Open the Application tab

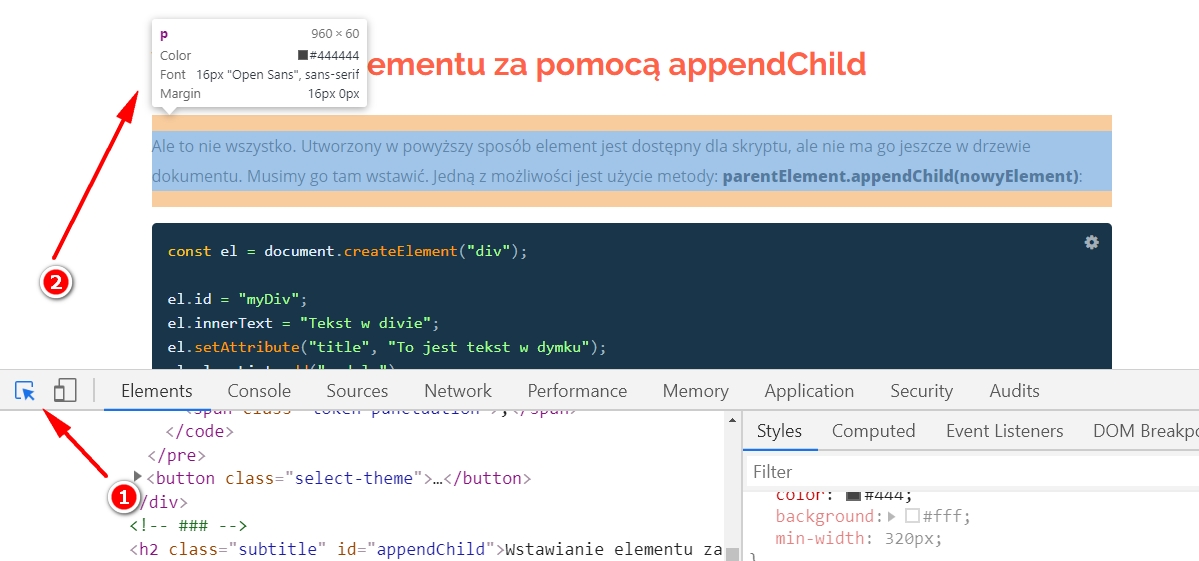tap(809, 391)
